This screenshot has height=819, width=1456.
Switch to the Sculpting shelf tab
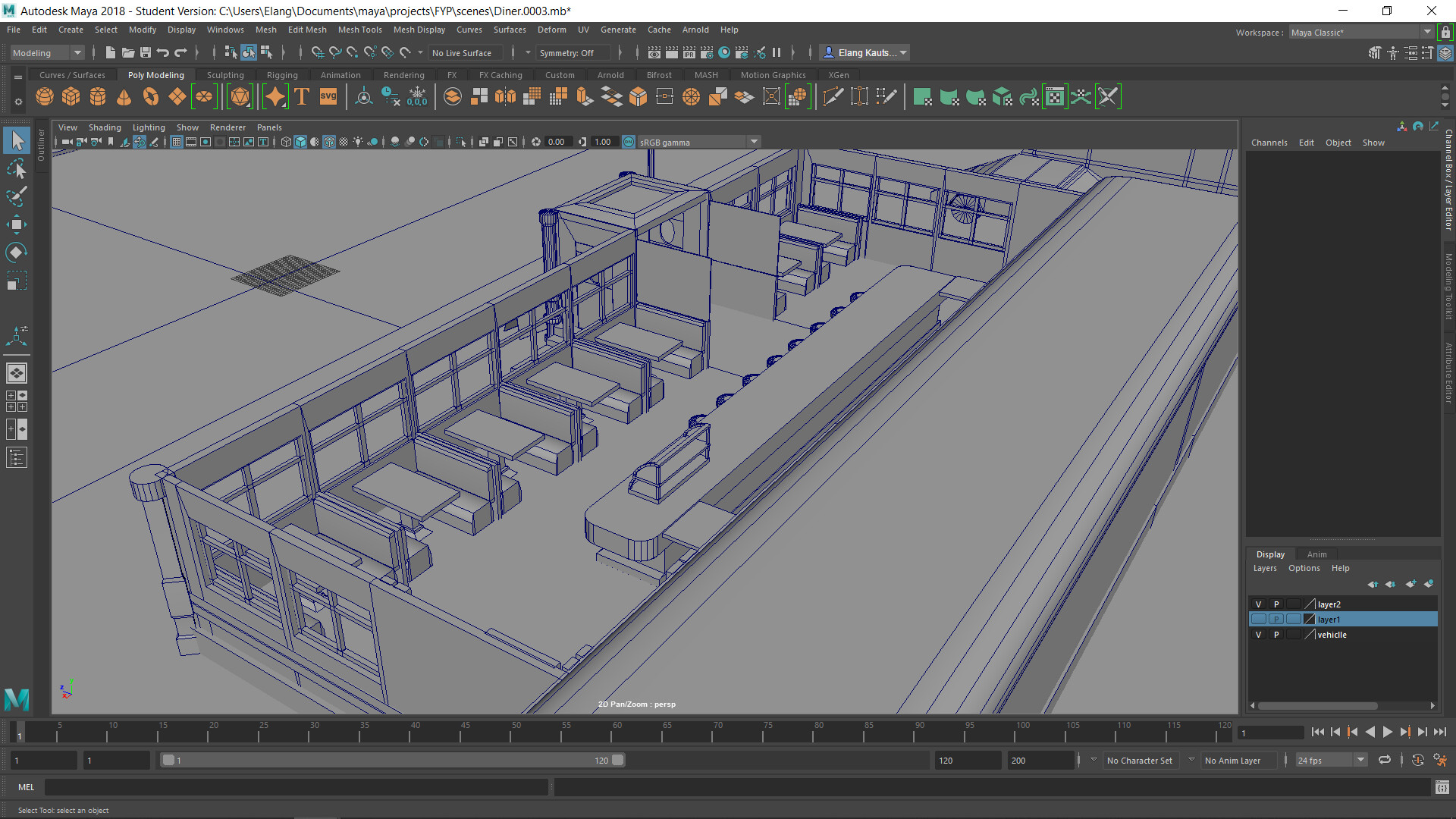pos(225,74)
